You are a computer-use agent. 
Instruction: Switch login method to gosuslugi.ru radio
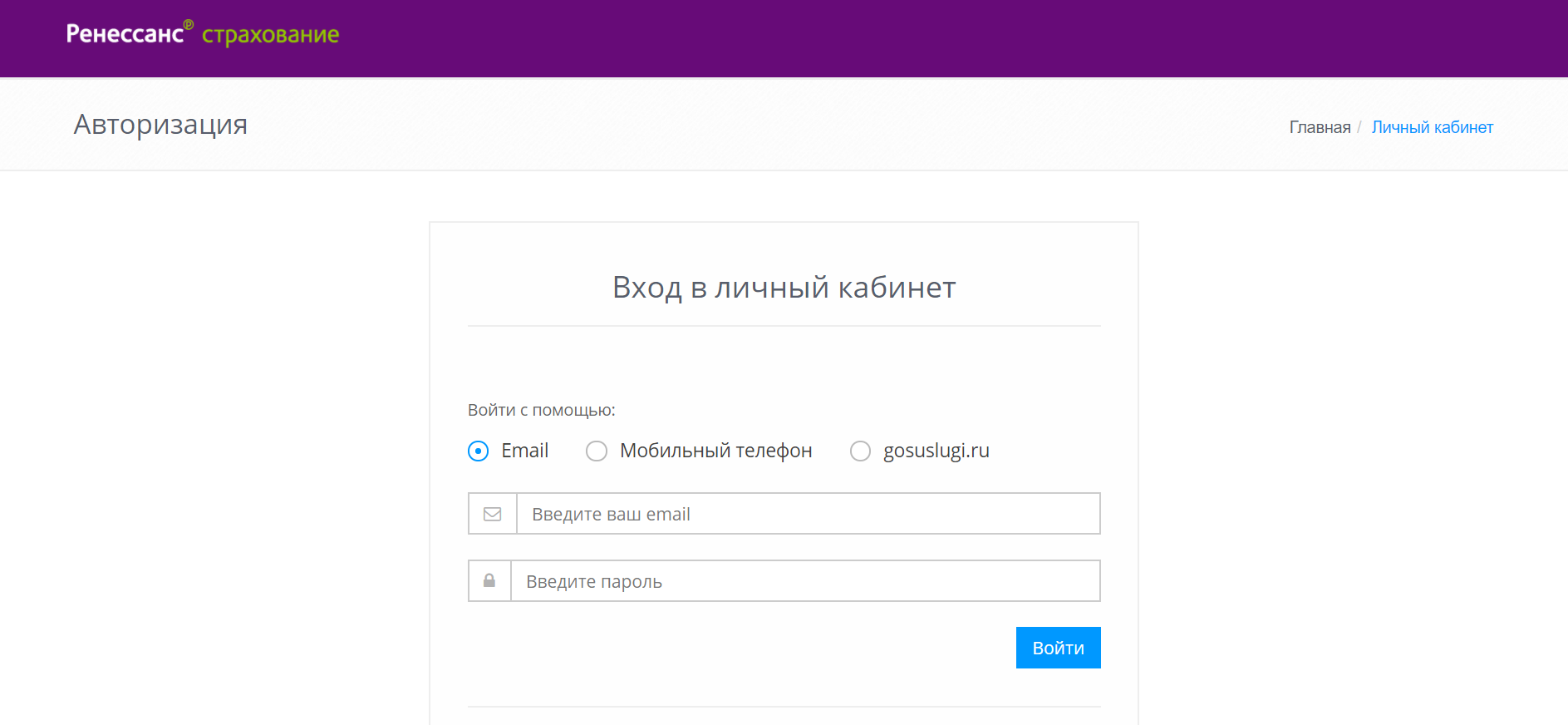tap(860, 451)
